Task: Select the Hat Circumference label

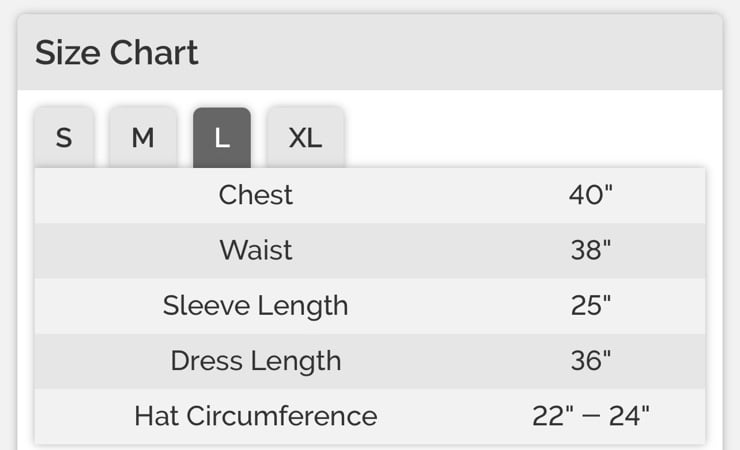Action: [256, 416]
